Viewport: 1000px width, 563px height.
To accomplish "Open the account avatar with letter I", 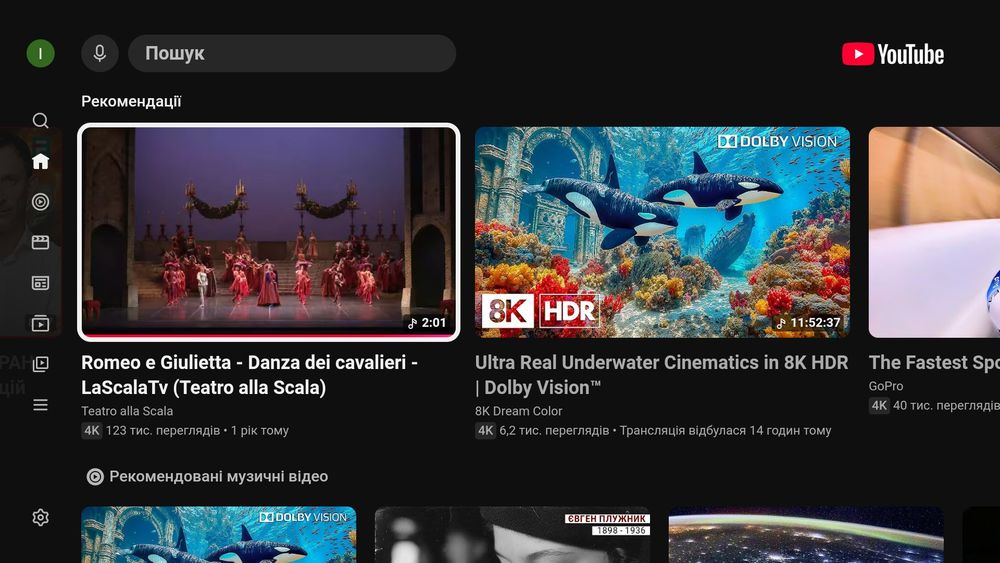I will click(40, 54).
